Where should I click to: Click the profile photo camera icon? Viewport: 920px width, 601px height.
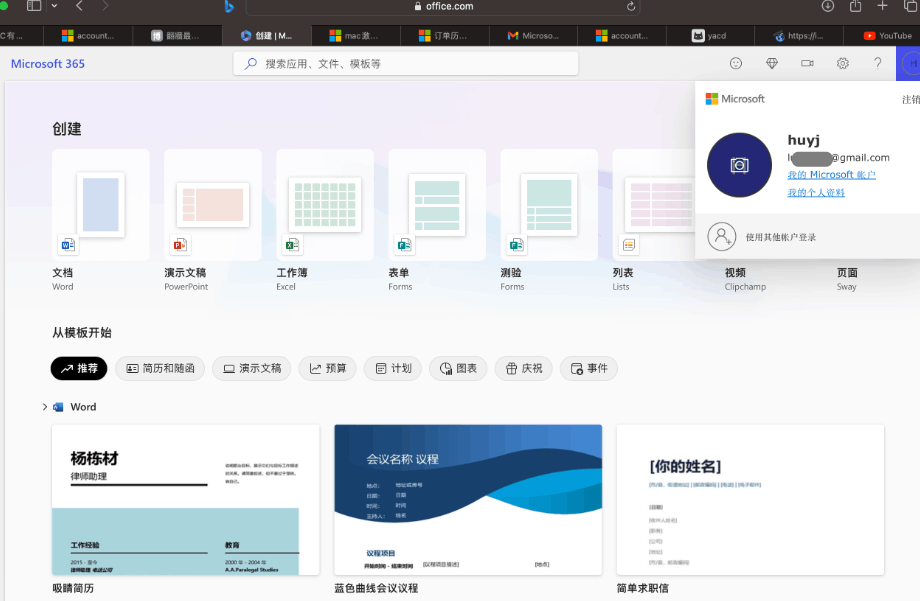(x=739, y=165)
